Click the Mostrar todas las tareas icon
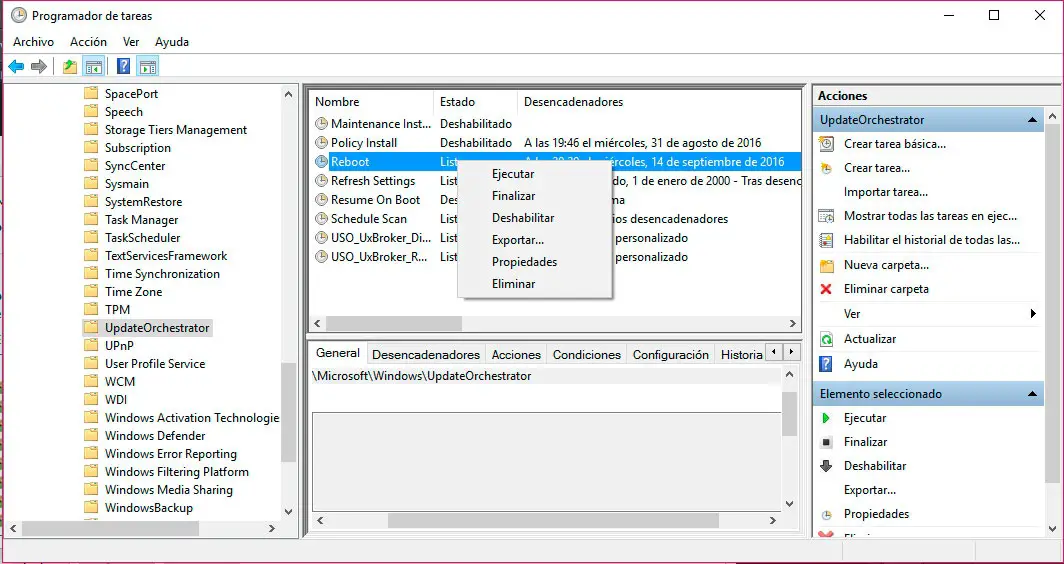The height and width of the screenshot is (564, 1064). (x=826, y=217)
